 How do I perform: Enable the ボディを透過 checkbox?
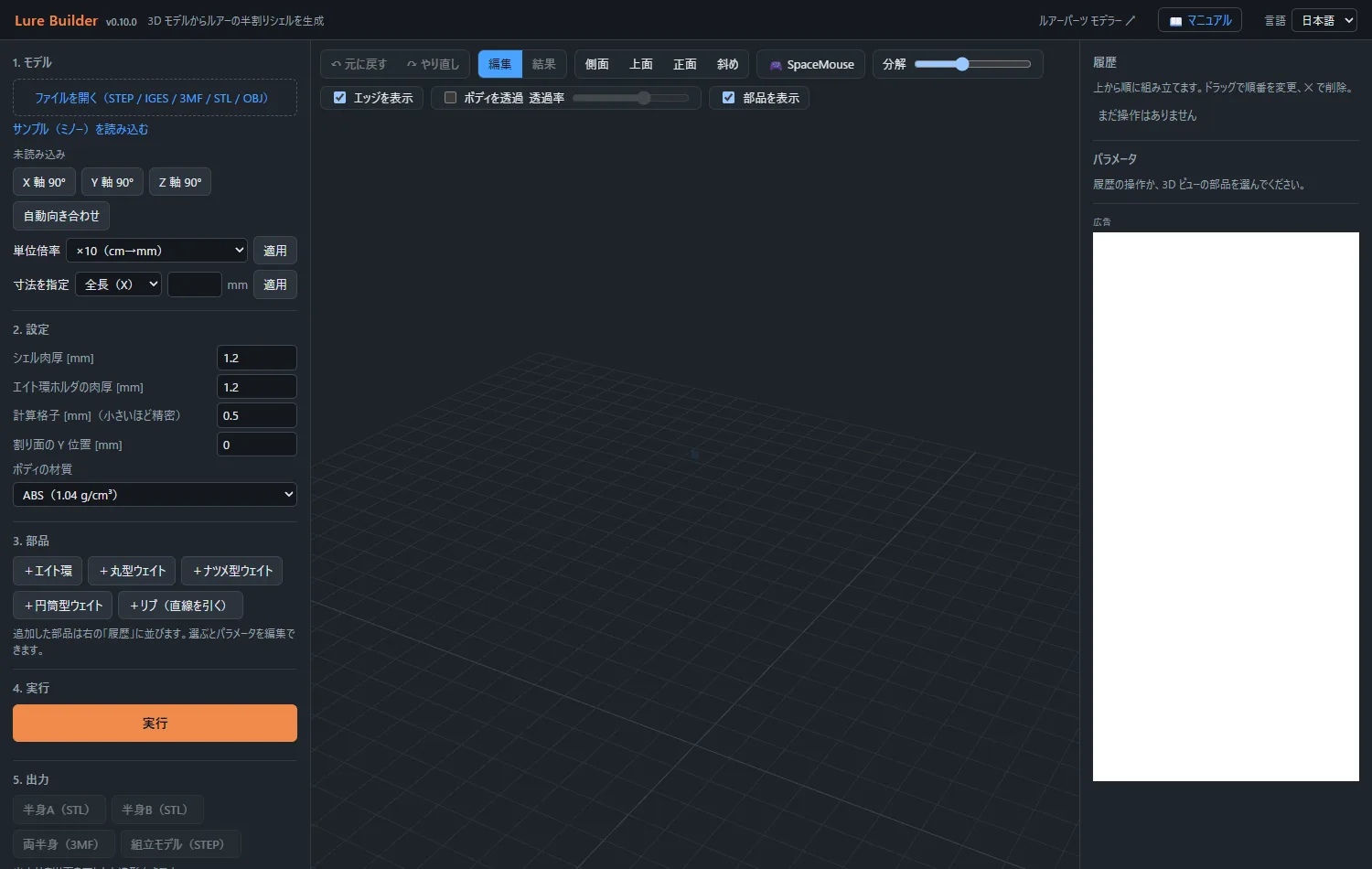click(450, 98)
